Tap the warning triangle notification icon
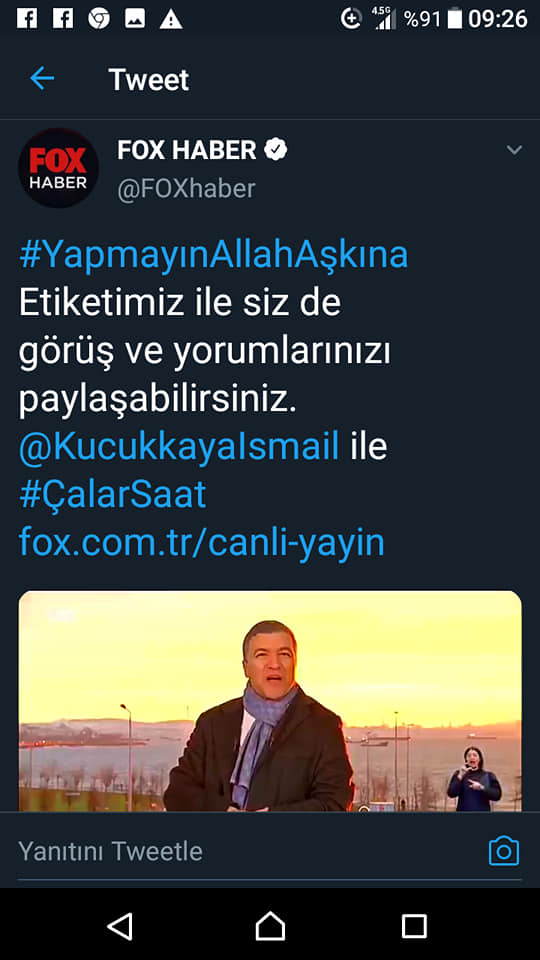 click(x=171, y=20)
